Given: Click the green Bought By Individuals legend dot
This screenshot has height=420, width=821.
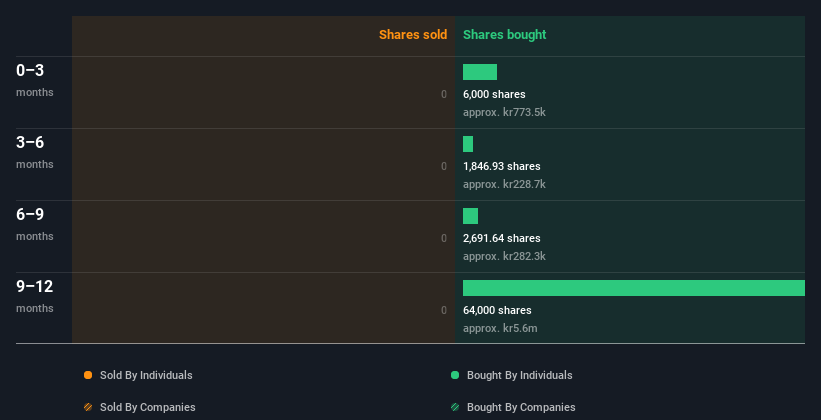Looking at the screenshot, I should [454, 375].
